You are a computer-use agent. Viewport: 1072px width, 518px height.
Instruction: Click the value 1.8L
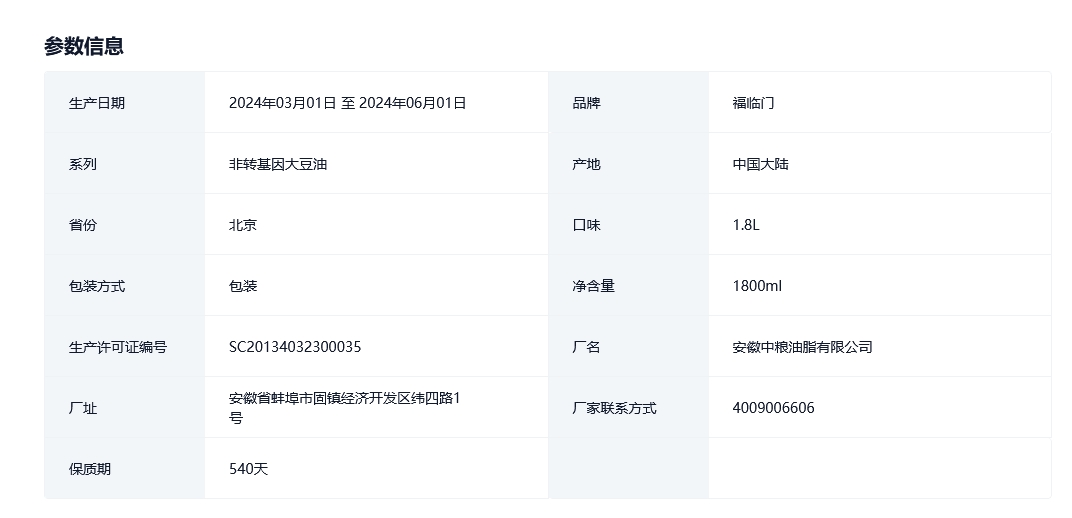tap(746, 225)
